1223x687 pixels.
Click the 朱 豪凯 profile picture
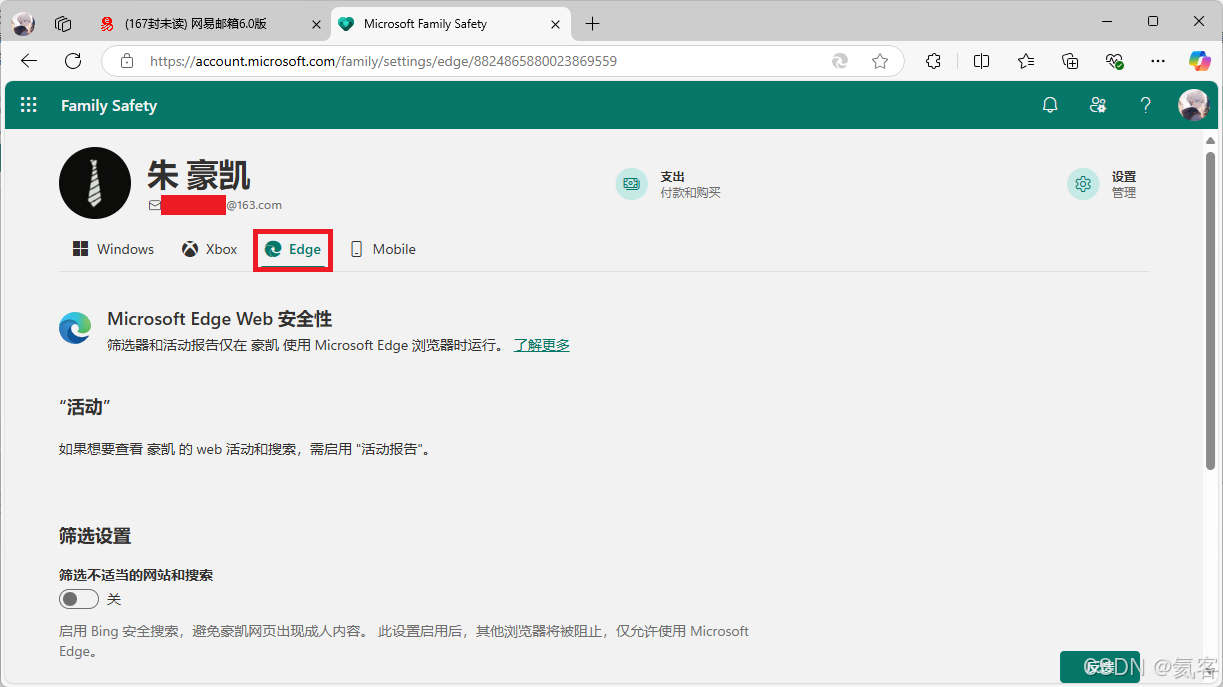point(95,183)
